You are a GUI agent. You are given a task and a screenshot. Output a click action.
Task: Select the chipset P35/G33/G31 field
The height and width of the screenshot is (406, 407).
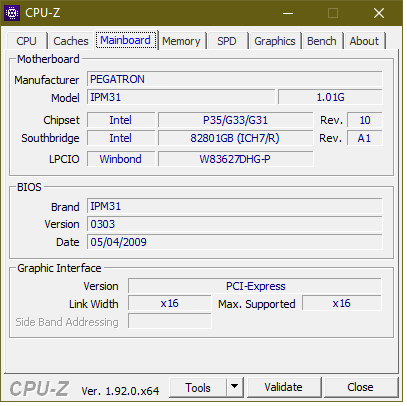(235, 120)
